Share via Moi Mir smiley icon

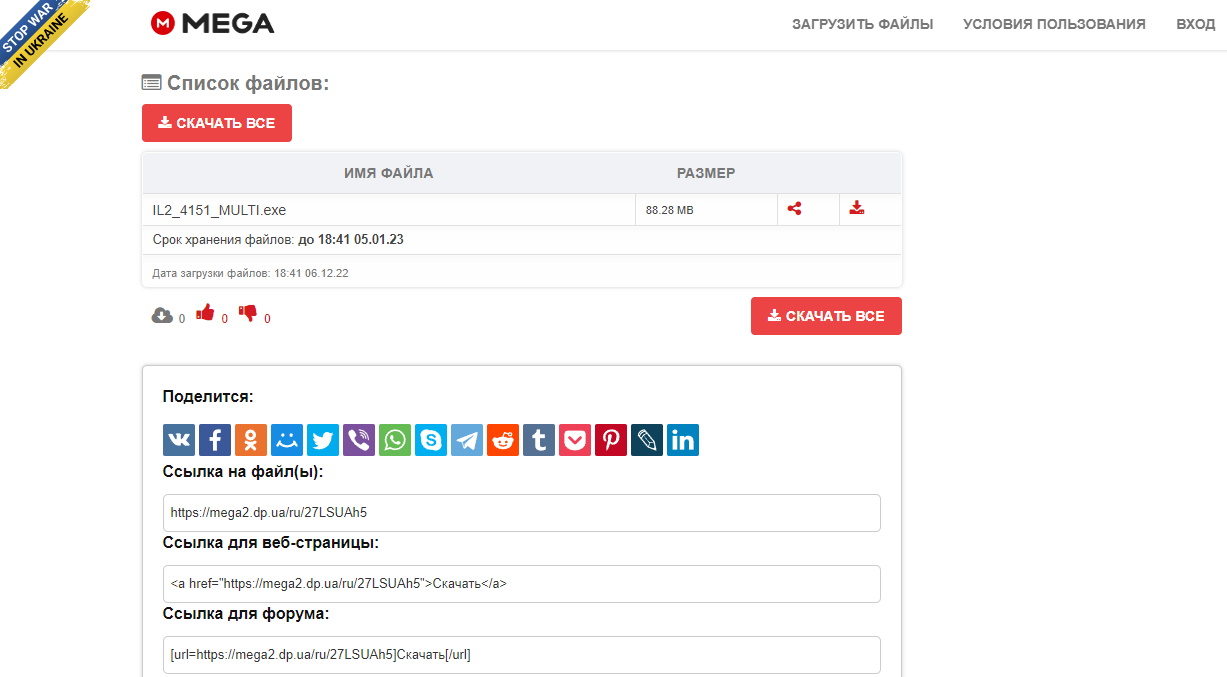click(287, 440)
